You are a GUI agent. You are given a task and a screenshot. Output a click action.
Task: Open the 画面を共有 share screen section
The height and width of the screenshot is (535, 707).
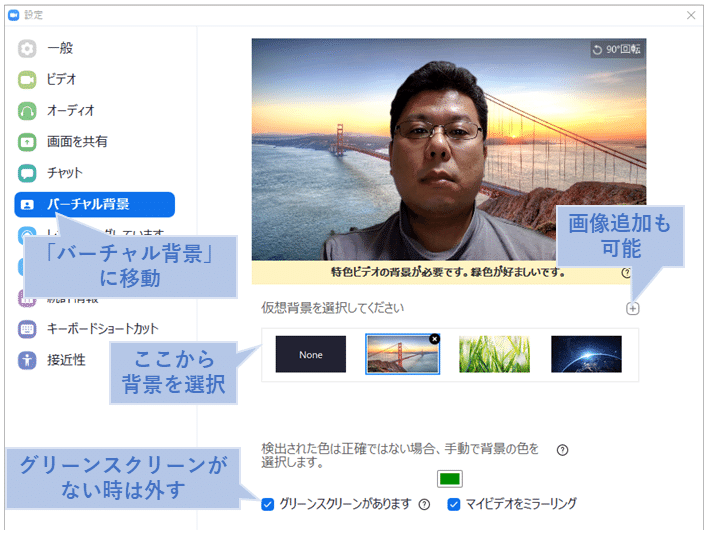point(77,142)
